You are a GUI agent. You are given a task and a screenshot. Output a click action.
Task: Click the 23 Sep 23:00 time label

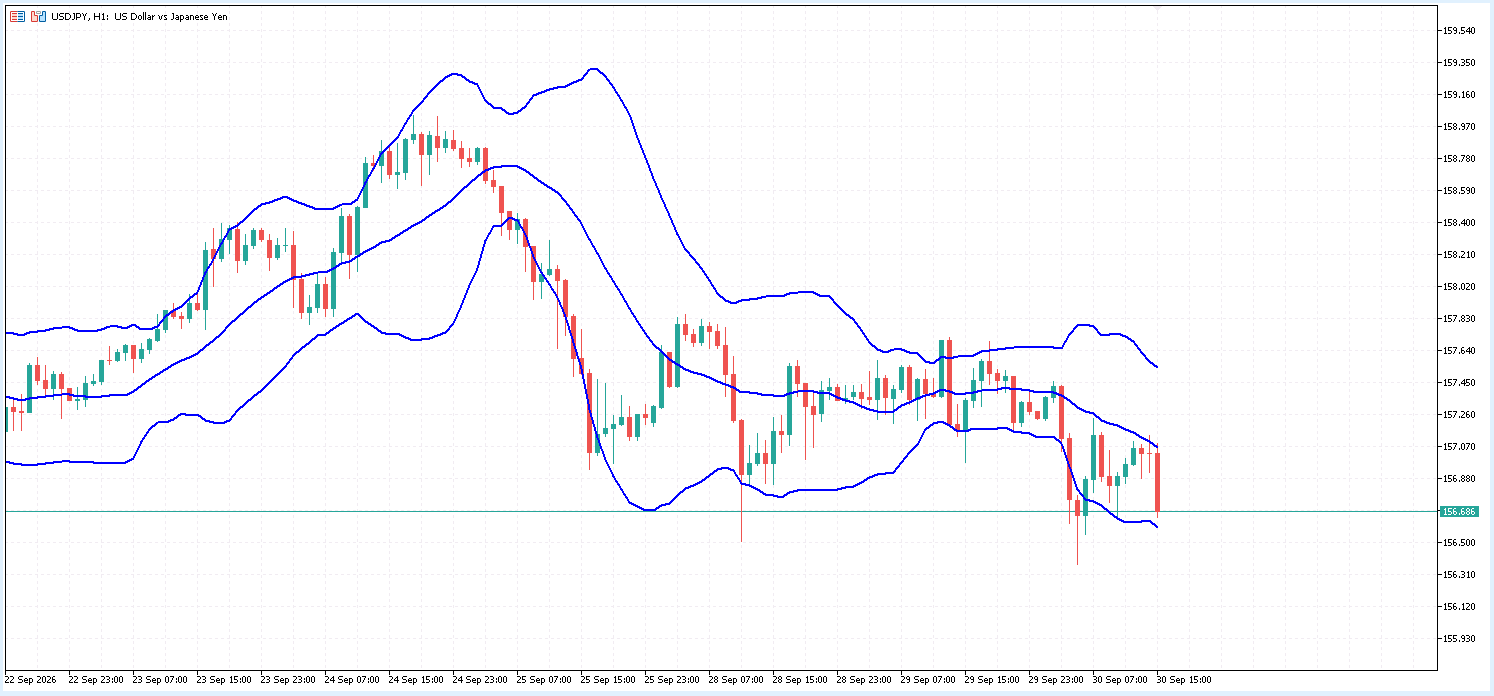click(288, 680)
